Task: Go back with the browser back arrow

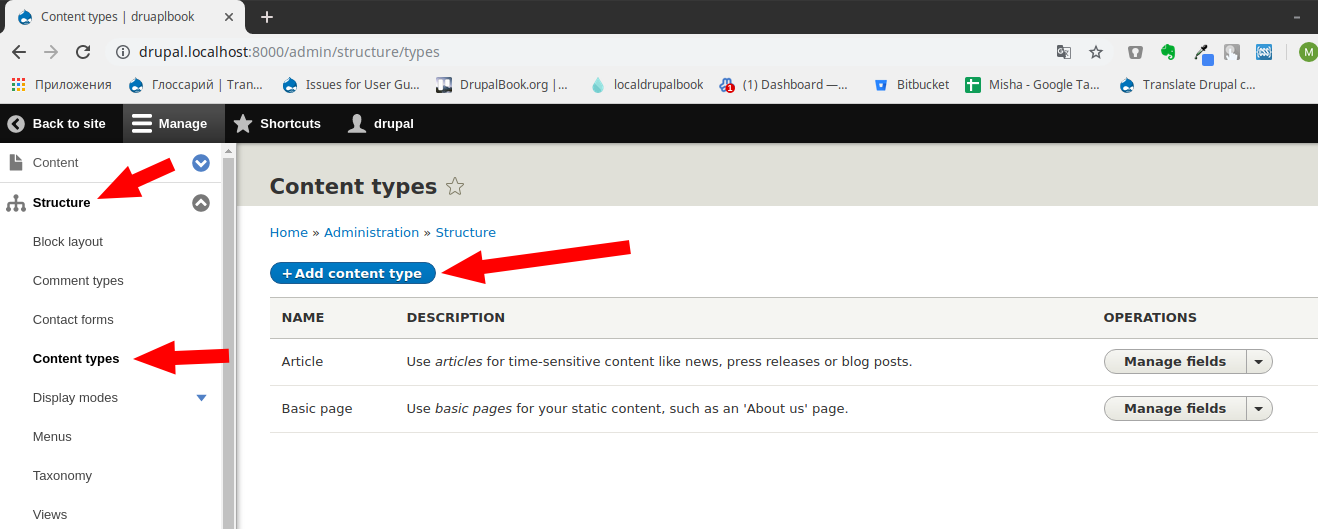Action: pos(19,52)
